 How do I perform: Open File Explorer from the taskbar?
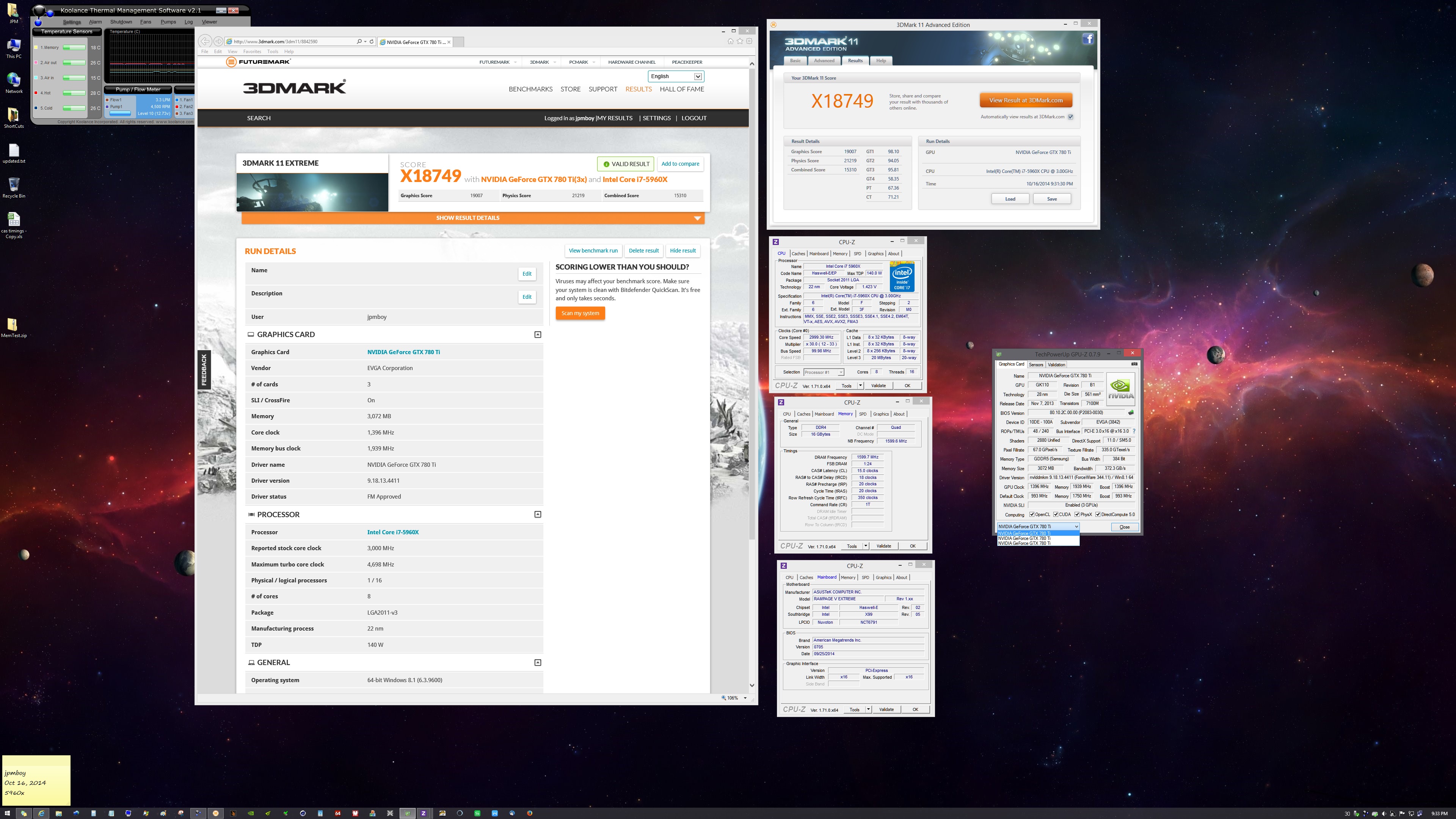tap(58, 813)
